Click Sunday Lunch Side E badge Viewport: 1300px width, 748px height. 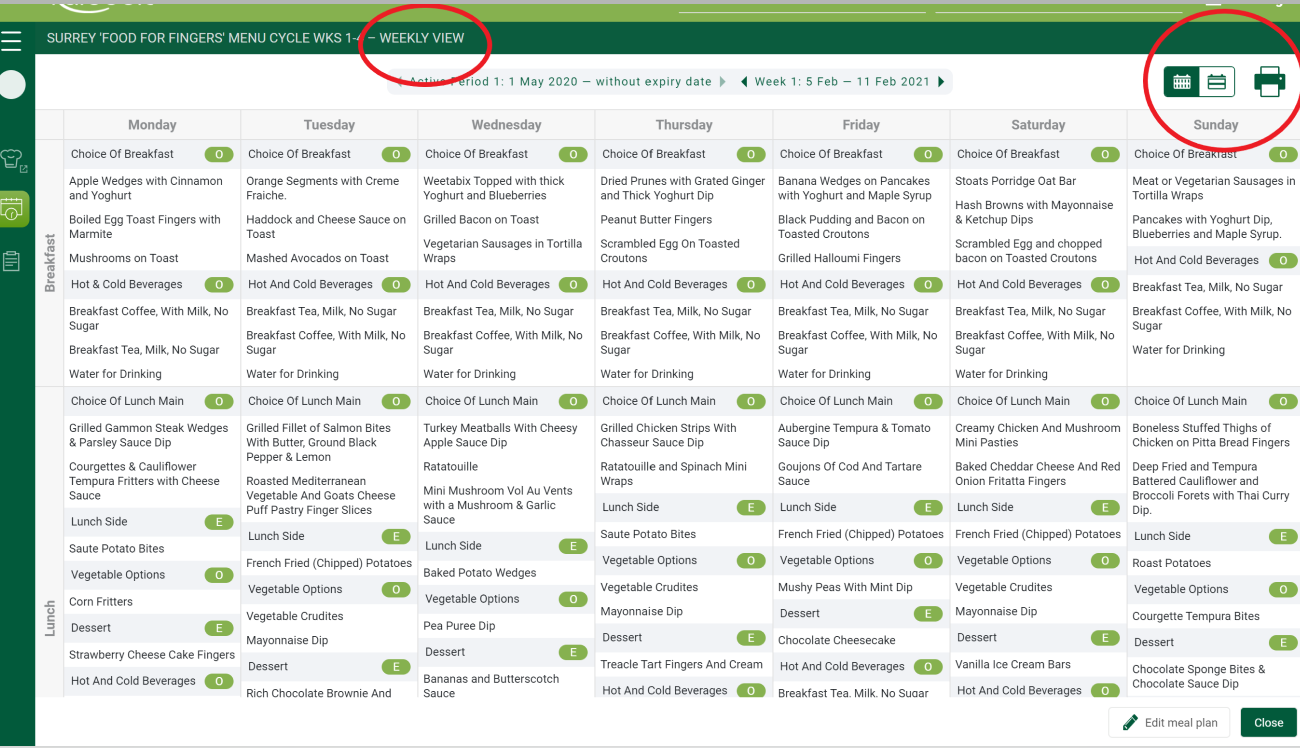(x=1283, y=537)
